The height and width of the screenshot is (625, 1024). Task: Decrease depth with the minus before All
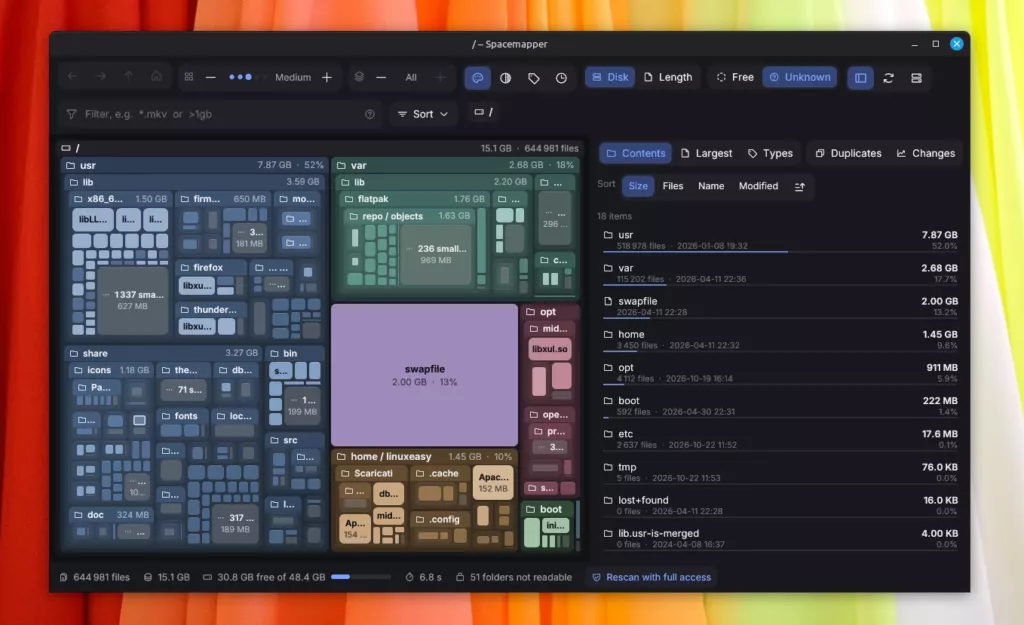click(381, 77)
